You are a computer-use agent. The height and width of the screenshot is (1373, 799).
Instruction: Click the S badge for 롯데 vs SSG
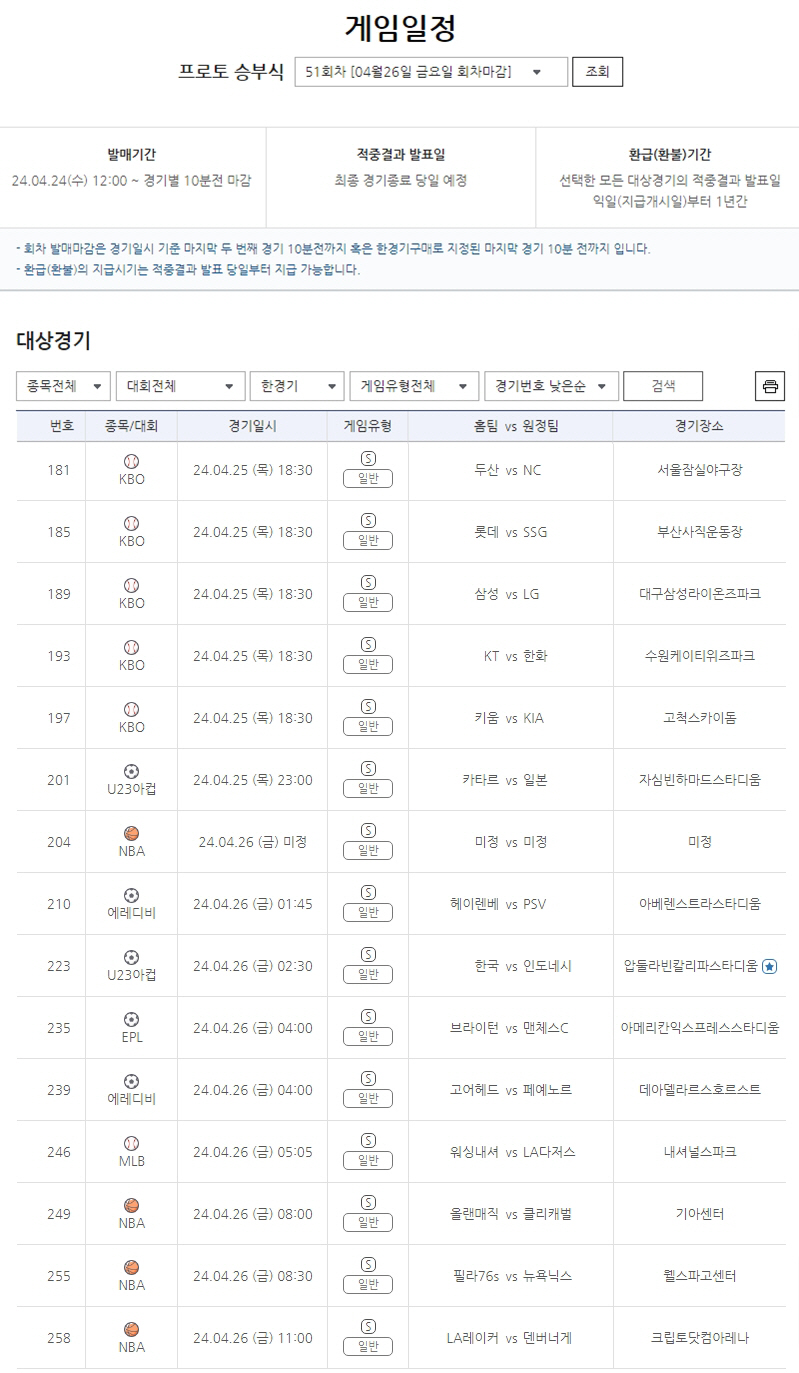coord(368,520)
